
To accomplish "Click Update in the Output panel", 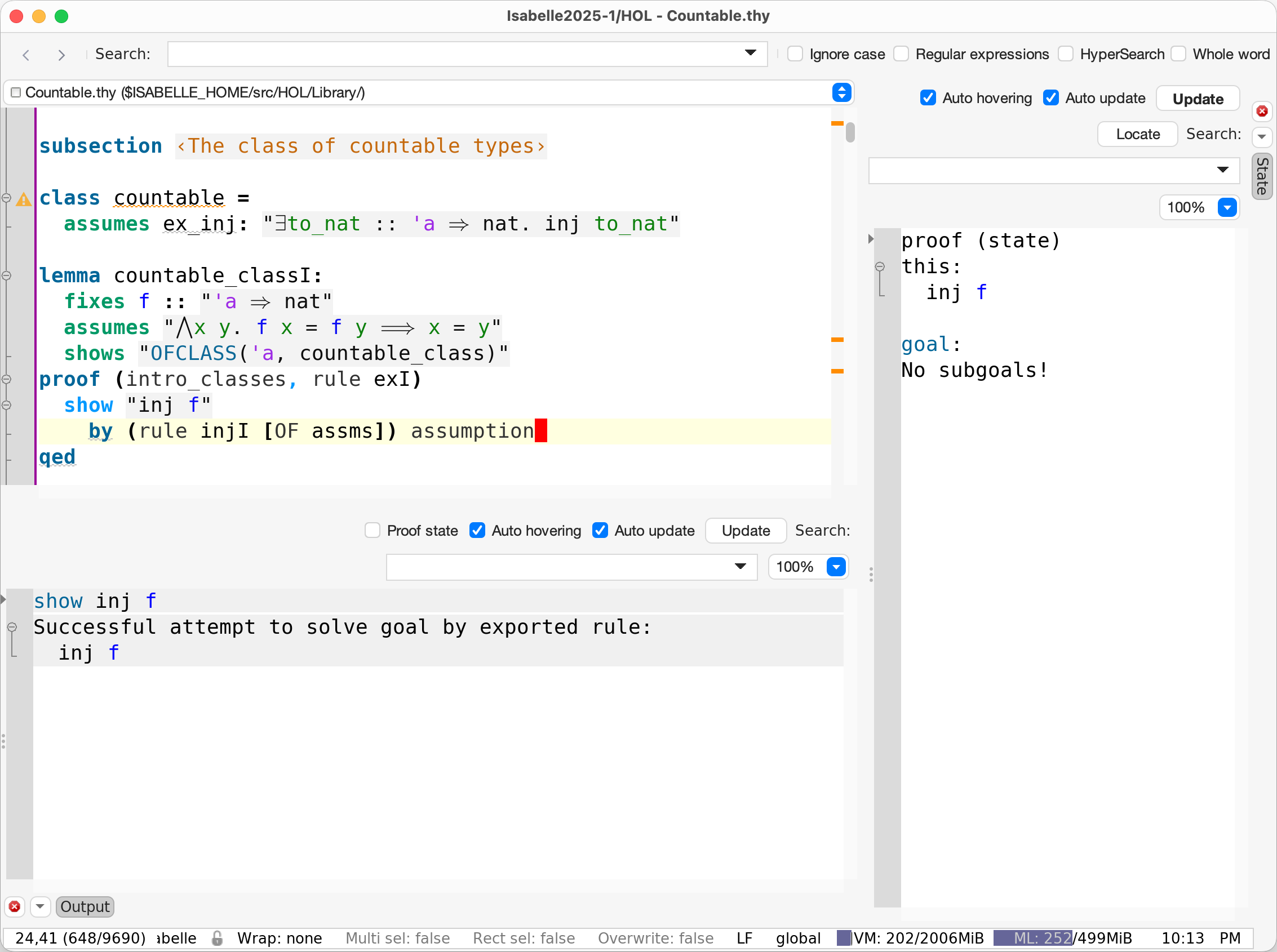I will 745,530.
